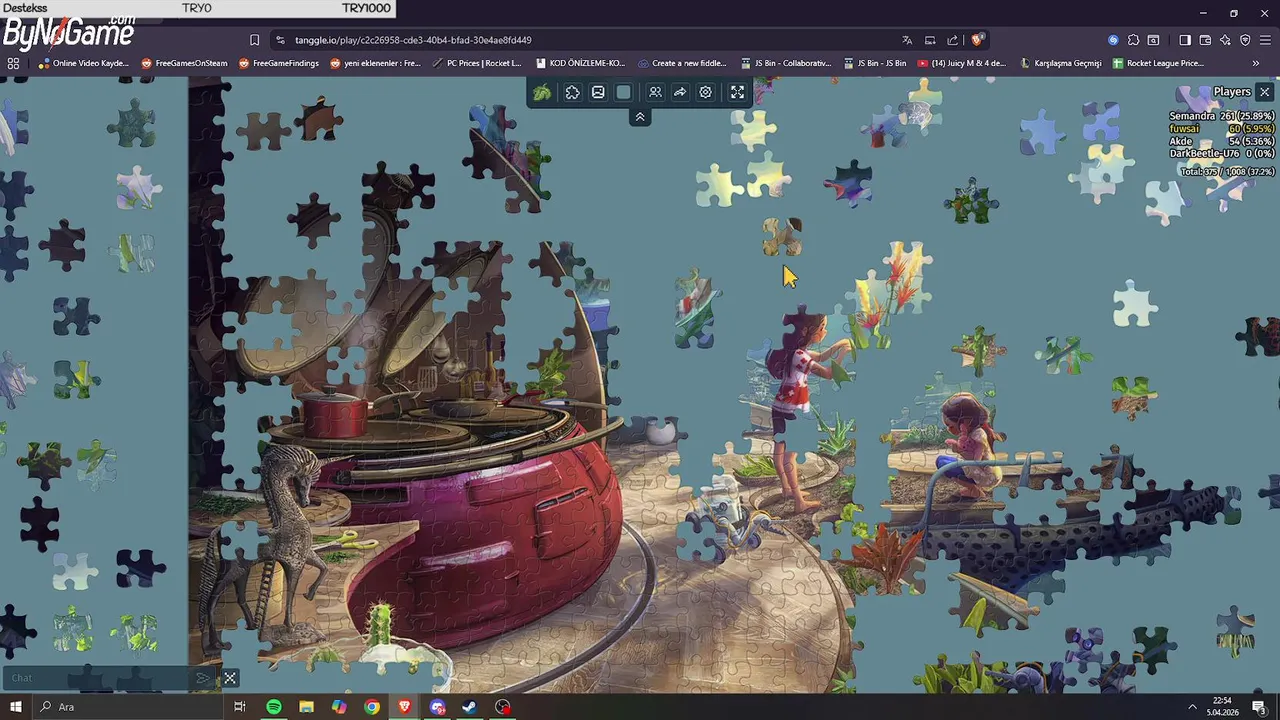Image resolution: width=1280 pixels, height=720 pixels.
Task: Open Leo AI sparkle icon
Action: pyautogui.click(x=1225, y=40)
